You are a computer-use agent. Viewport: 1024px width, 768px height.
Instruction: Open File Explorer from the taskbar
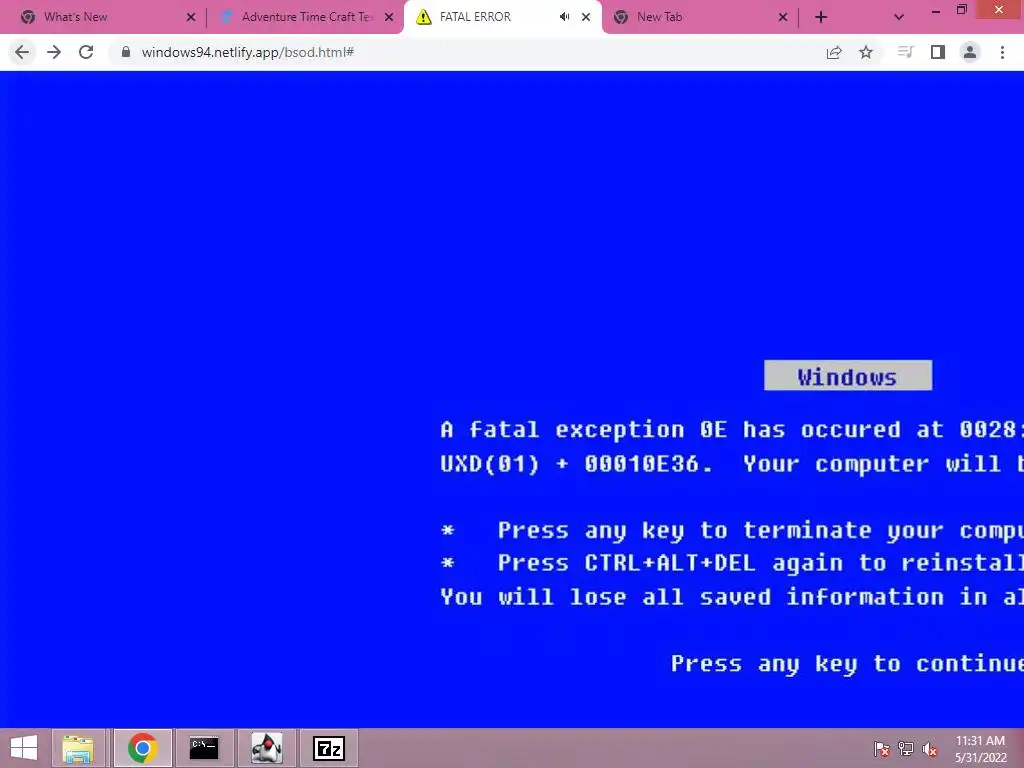click(78, 748)
